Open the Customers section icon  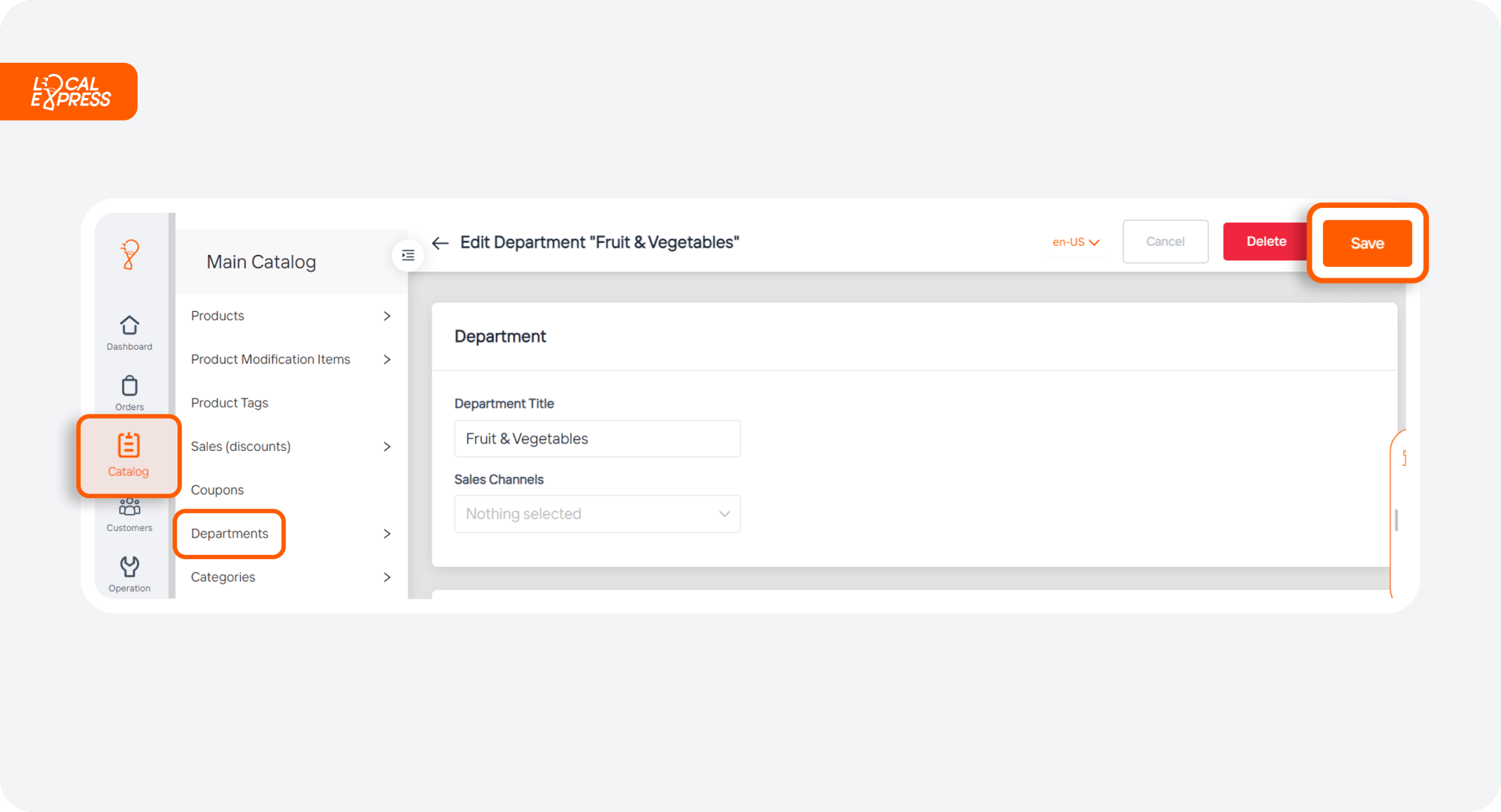129,514
